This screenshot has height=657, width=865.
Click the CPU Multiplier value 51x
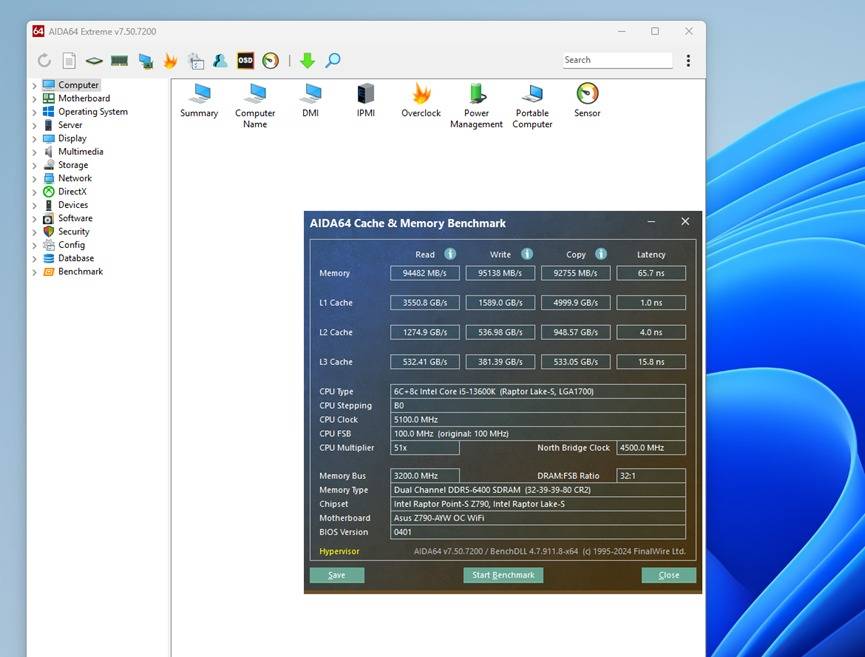click(424, 447)
